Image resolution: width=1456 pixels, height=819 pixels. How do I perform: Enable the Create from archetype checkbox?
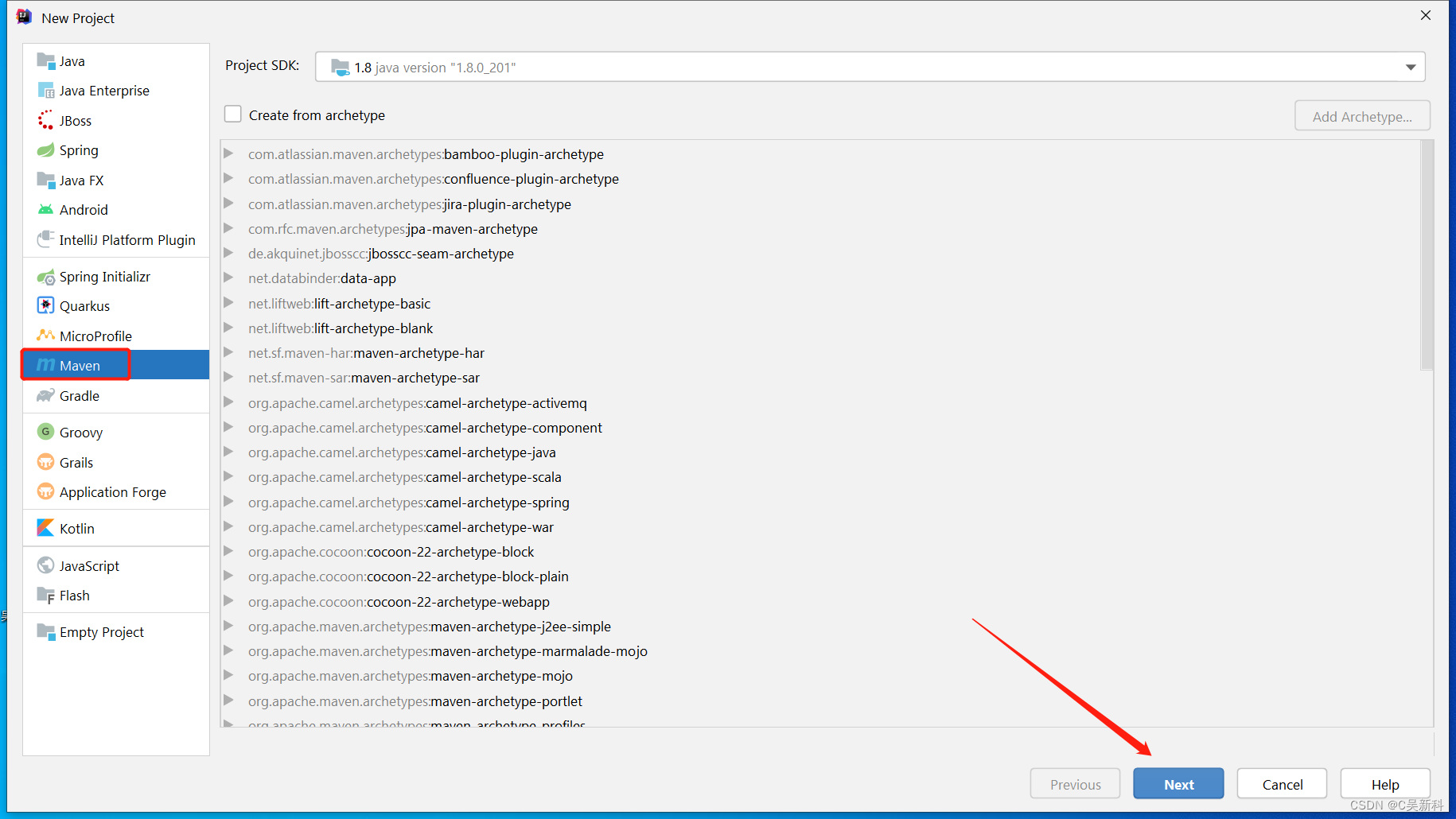coord(233,115)
